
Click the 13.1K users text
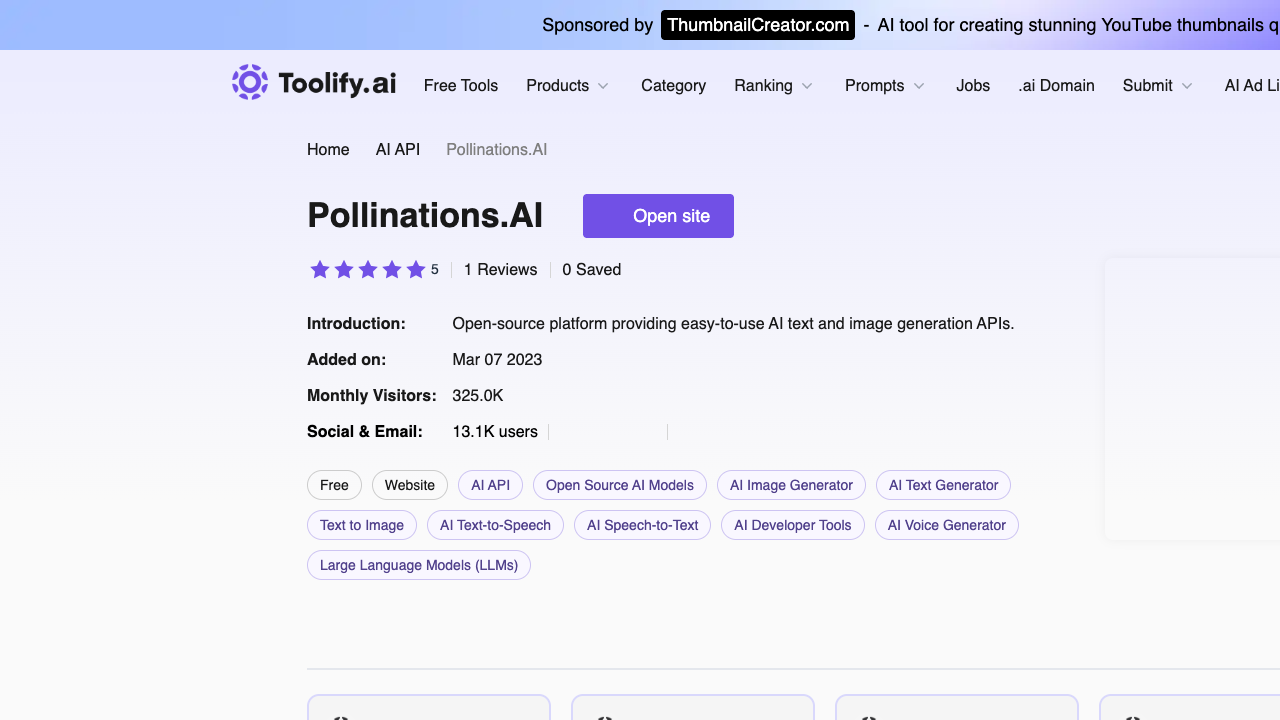pyautogui.click(x=495, y=432)
